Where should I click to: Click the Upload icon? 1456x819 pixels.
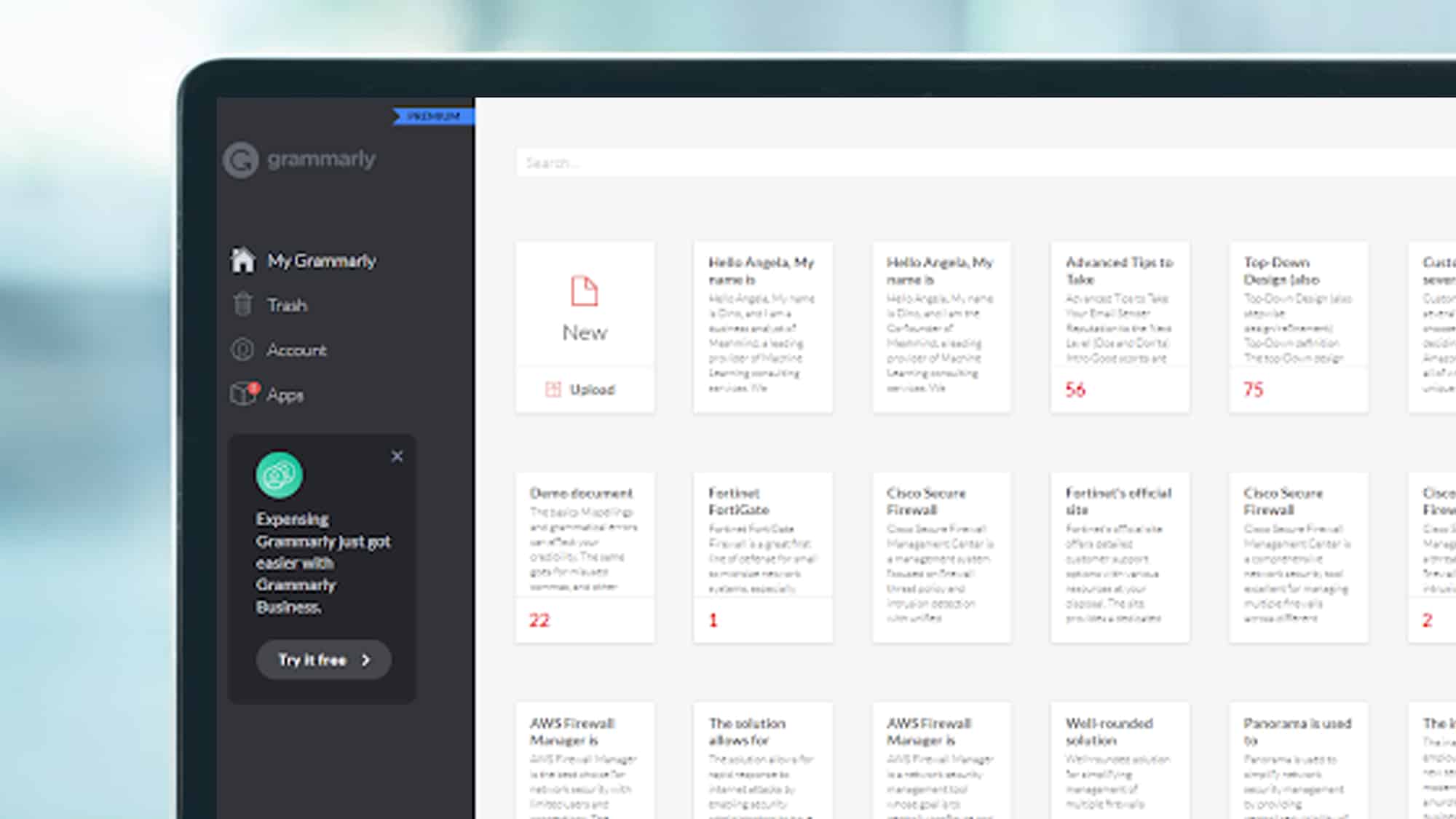[553, 389]
